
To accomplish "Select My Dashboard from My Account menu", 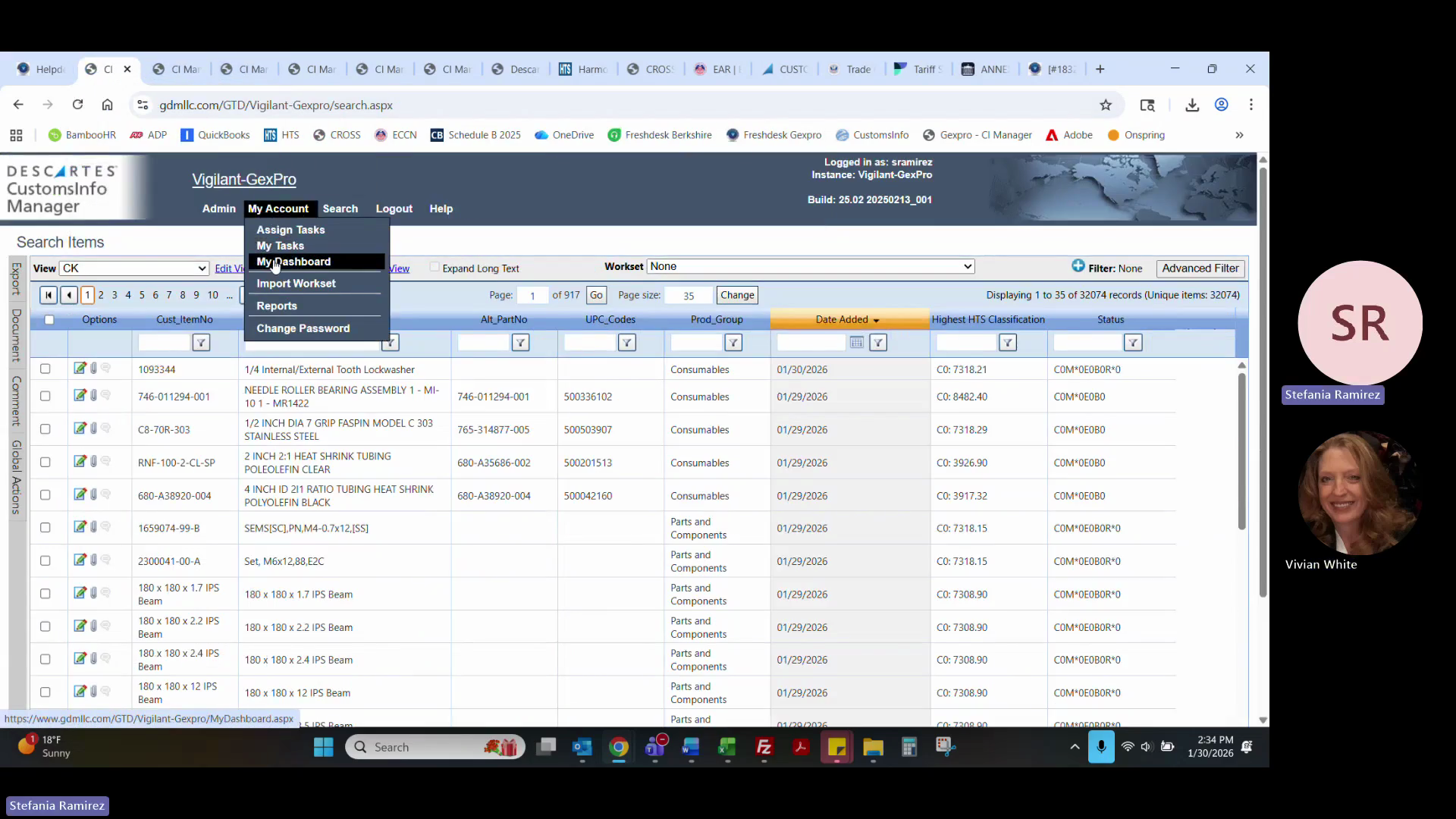I will [293, 262].
